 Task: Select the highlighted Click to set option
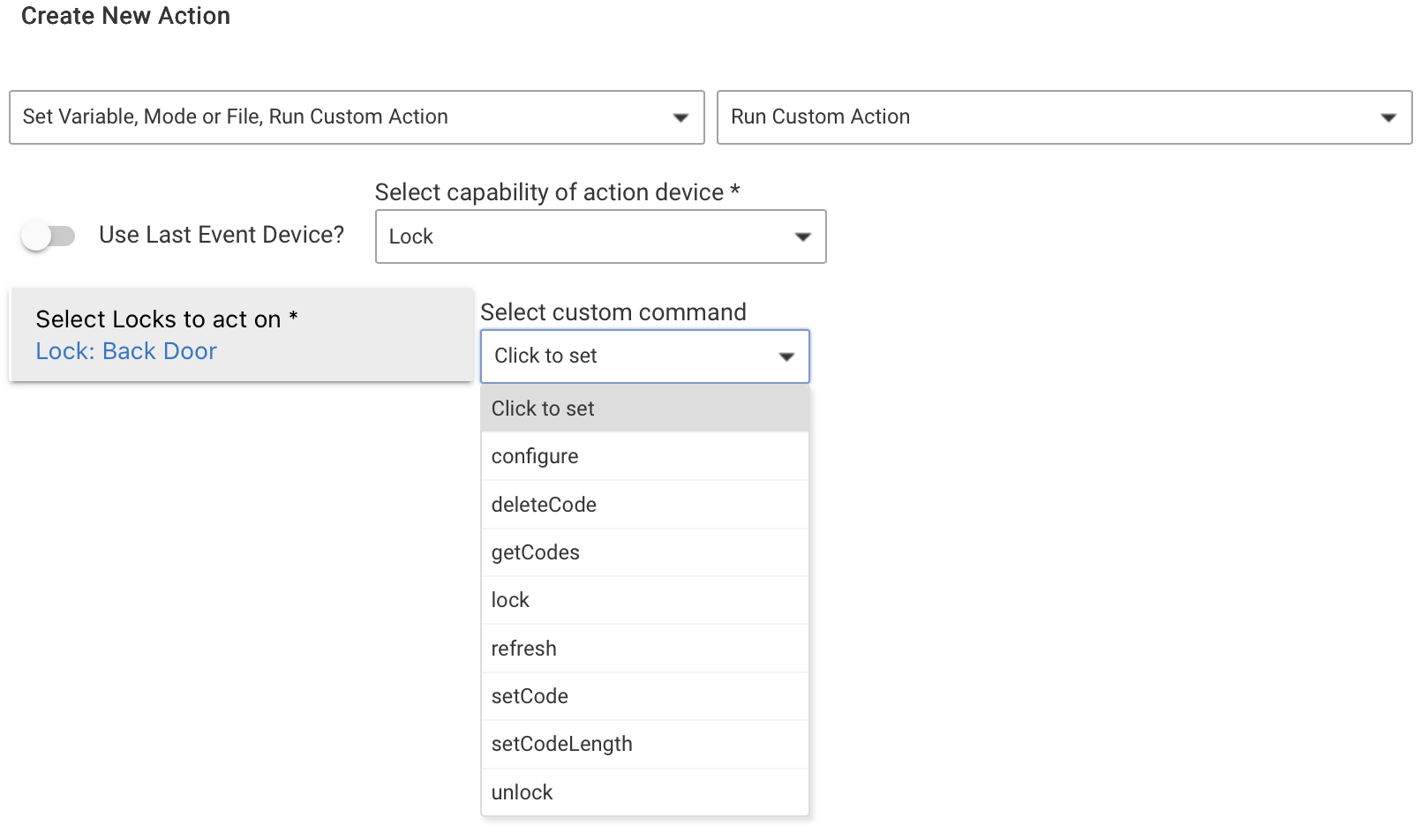pyautogui.click(x=543, y=409)
